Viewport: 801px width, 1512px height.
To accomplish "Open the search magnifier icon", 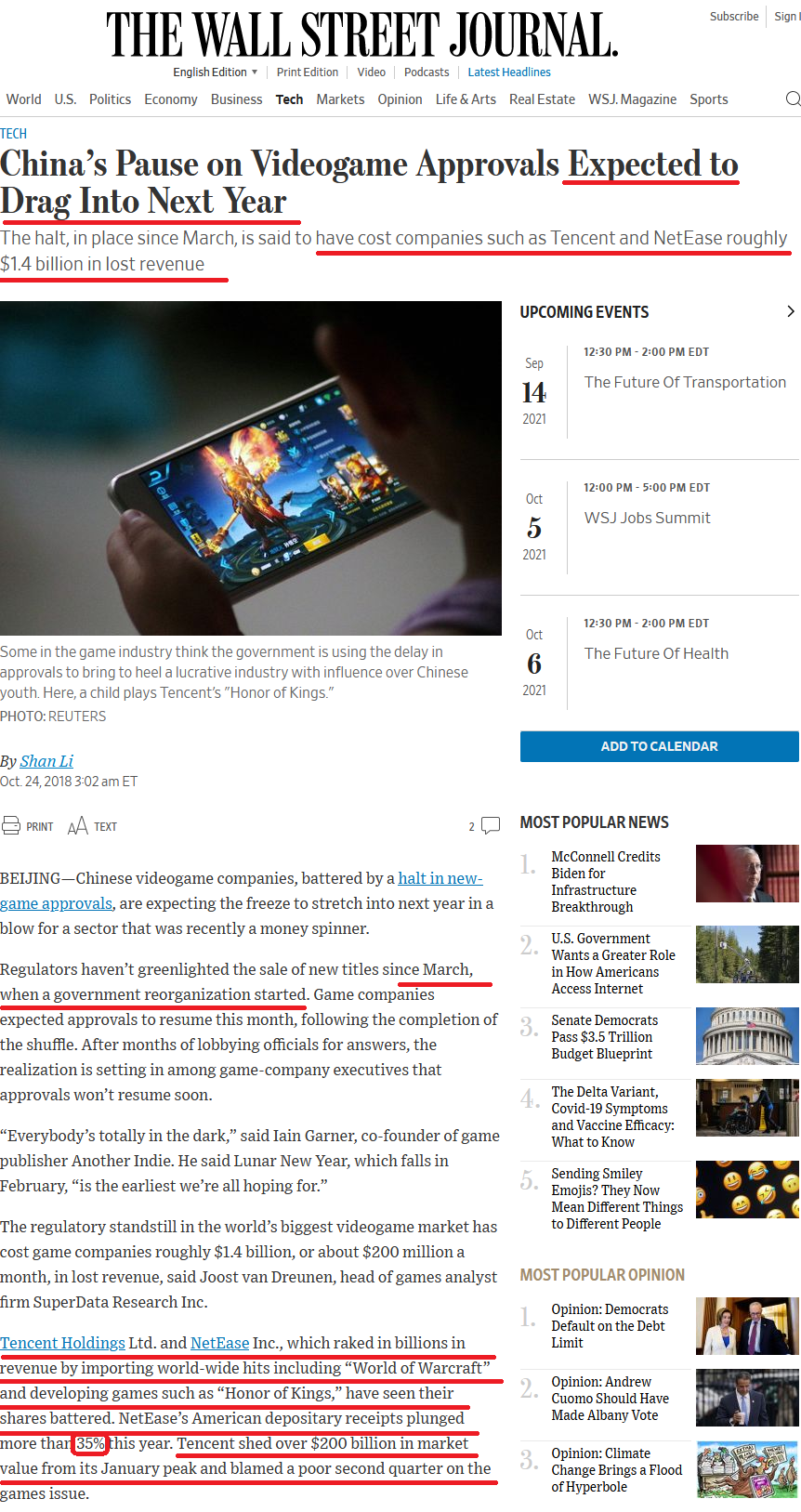I will tap(793, 99).
